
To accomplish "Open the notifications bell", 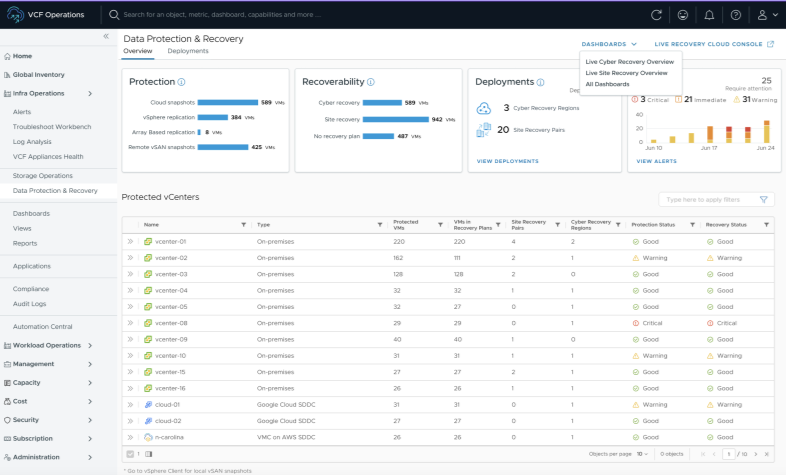I will coord(709,15).
